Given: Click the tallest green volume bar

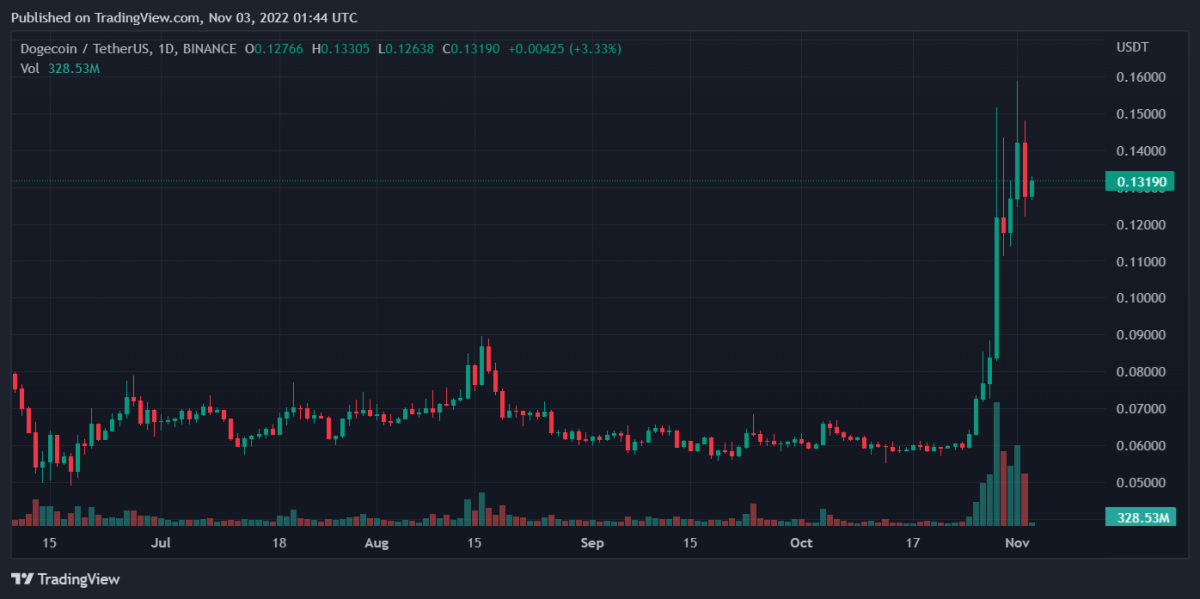Looking at the screenshot, I should click(x=996, y=463).
